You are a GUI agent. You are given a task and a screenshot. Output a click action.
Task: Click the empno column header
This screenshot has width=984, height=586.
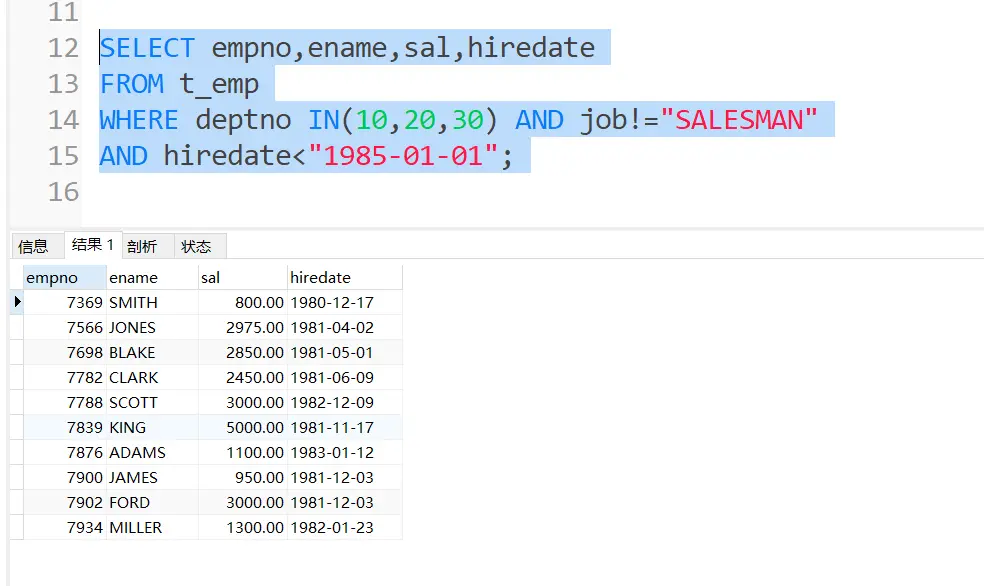click(x=58, y=277)
